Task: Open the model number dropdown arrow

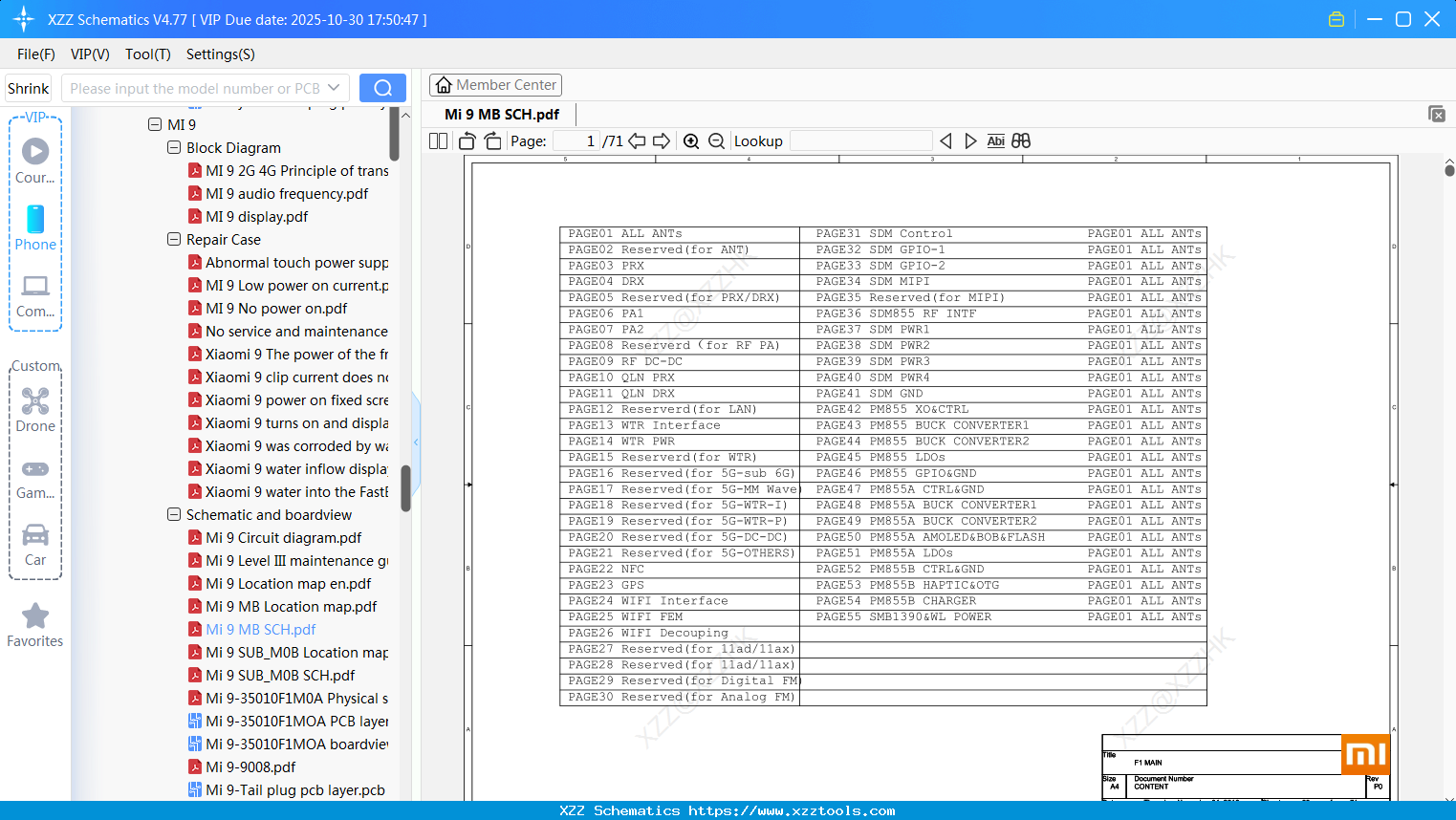Action: point(334,88)
